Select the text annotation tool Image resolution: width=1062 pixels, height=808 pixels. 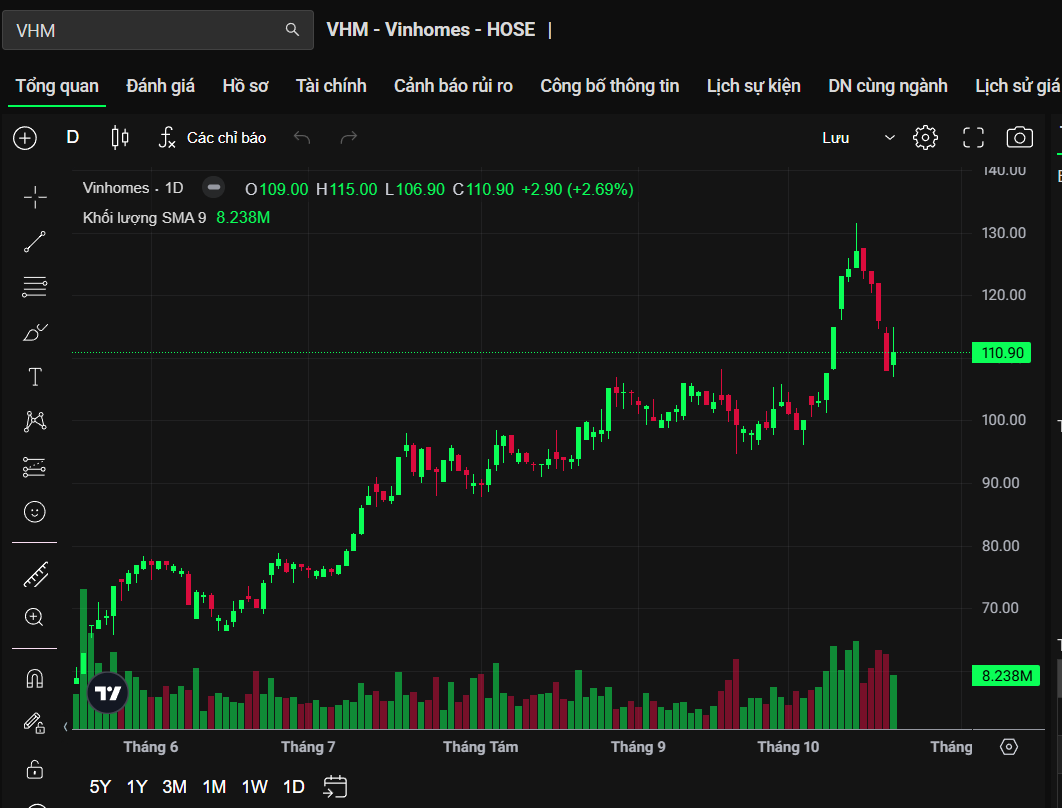(x=35, y=377)
